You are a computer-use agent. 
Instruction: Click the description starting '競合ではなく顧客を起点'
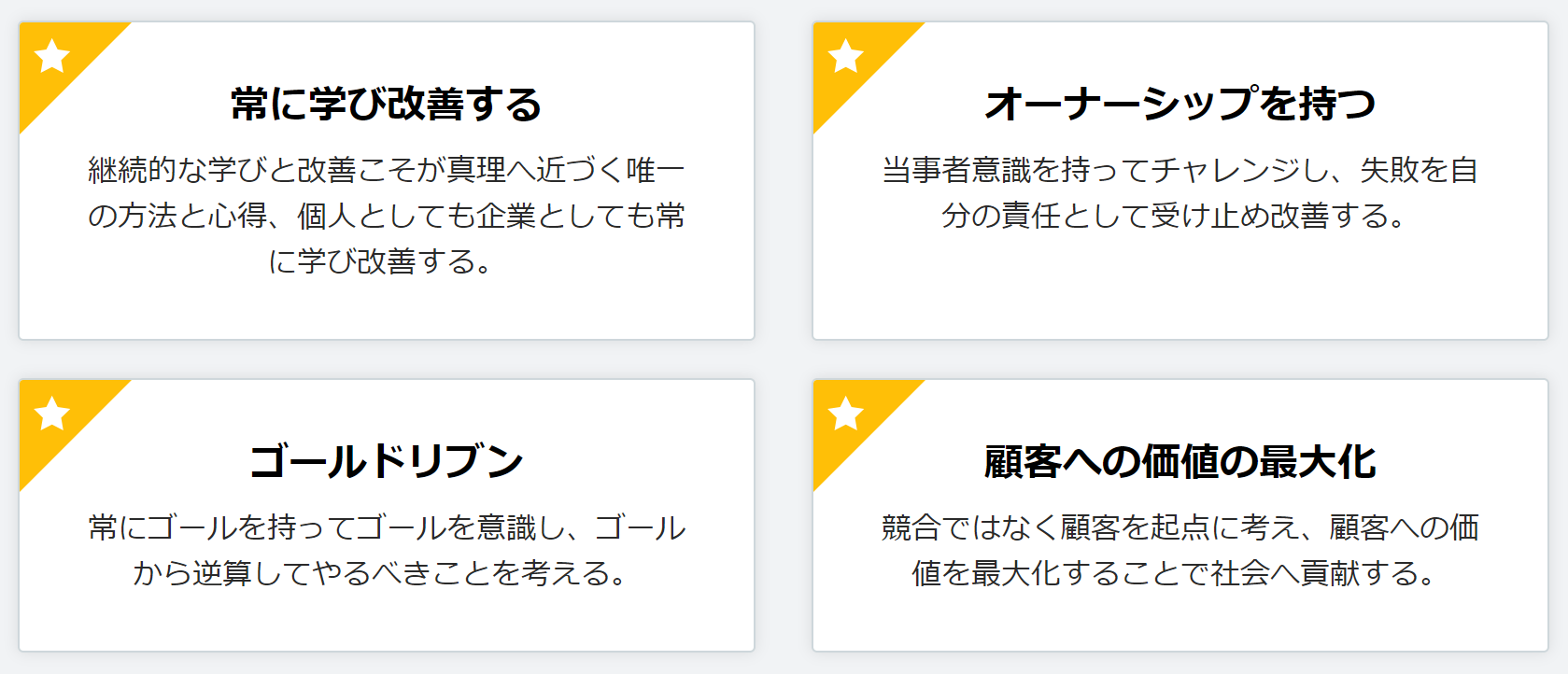pos(1180,550)
